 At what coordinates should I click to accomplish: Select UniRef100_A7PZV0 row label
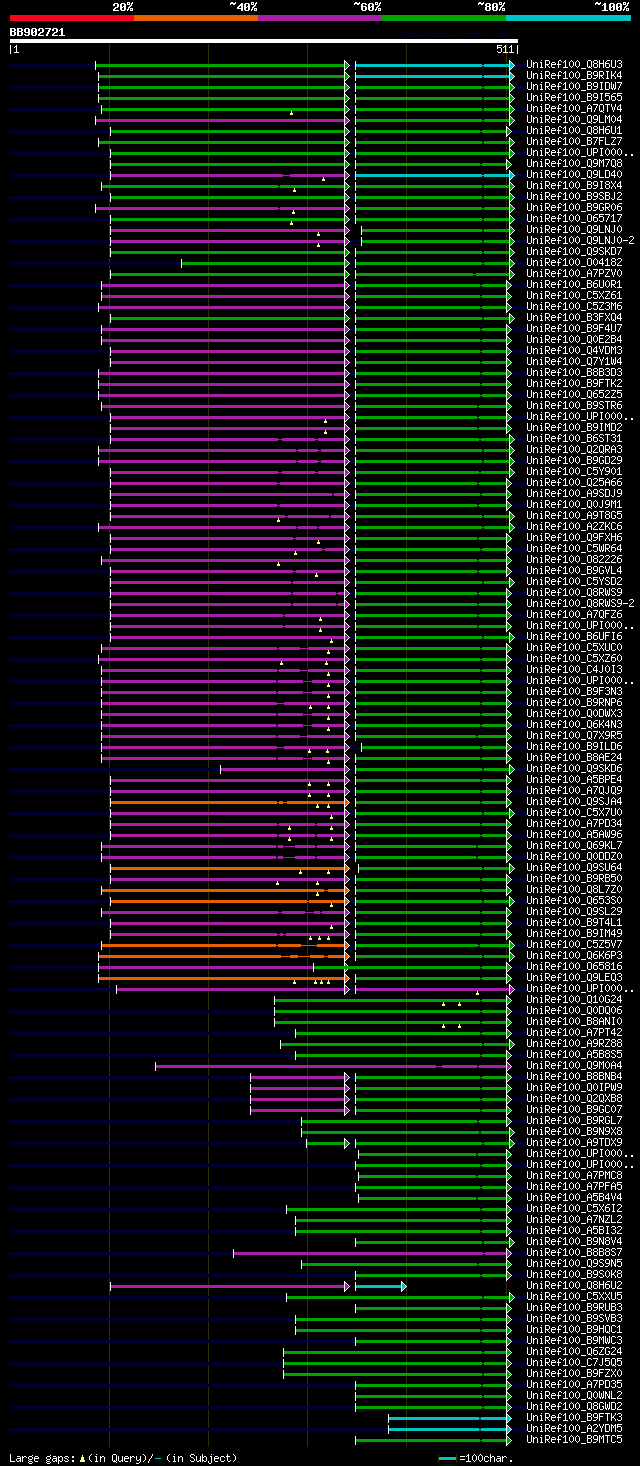click(574, 273)
